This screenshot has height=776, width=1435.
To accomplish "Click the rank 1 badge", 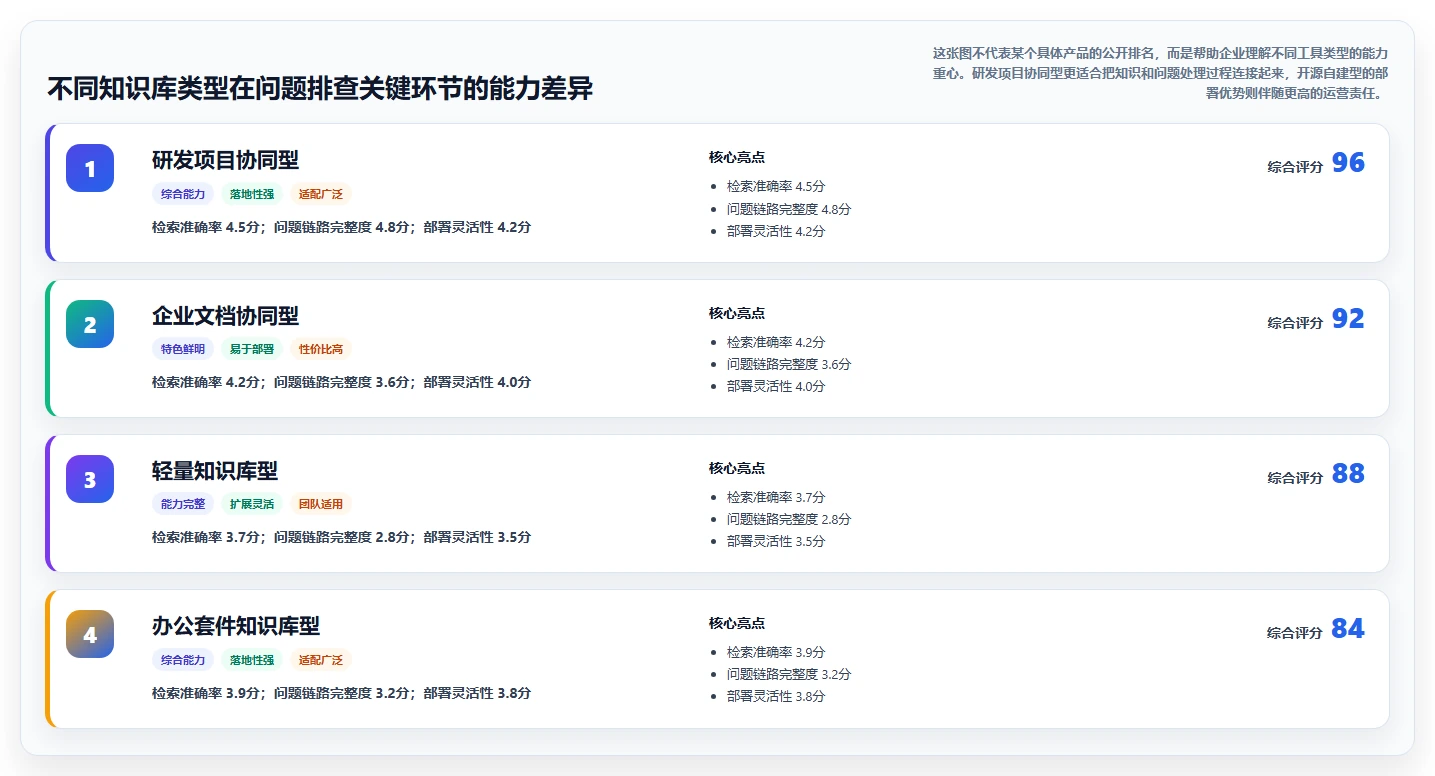I will point(90,168).
